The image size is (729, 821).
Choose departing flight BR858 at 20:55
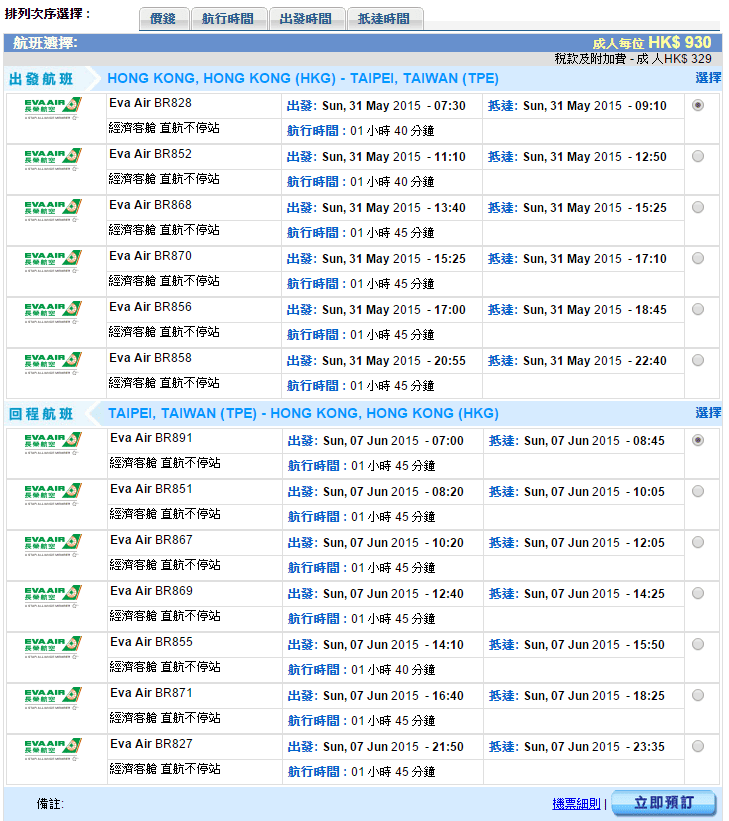pos(697,360)
